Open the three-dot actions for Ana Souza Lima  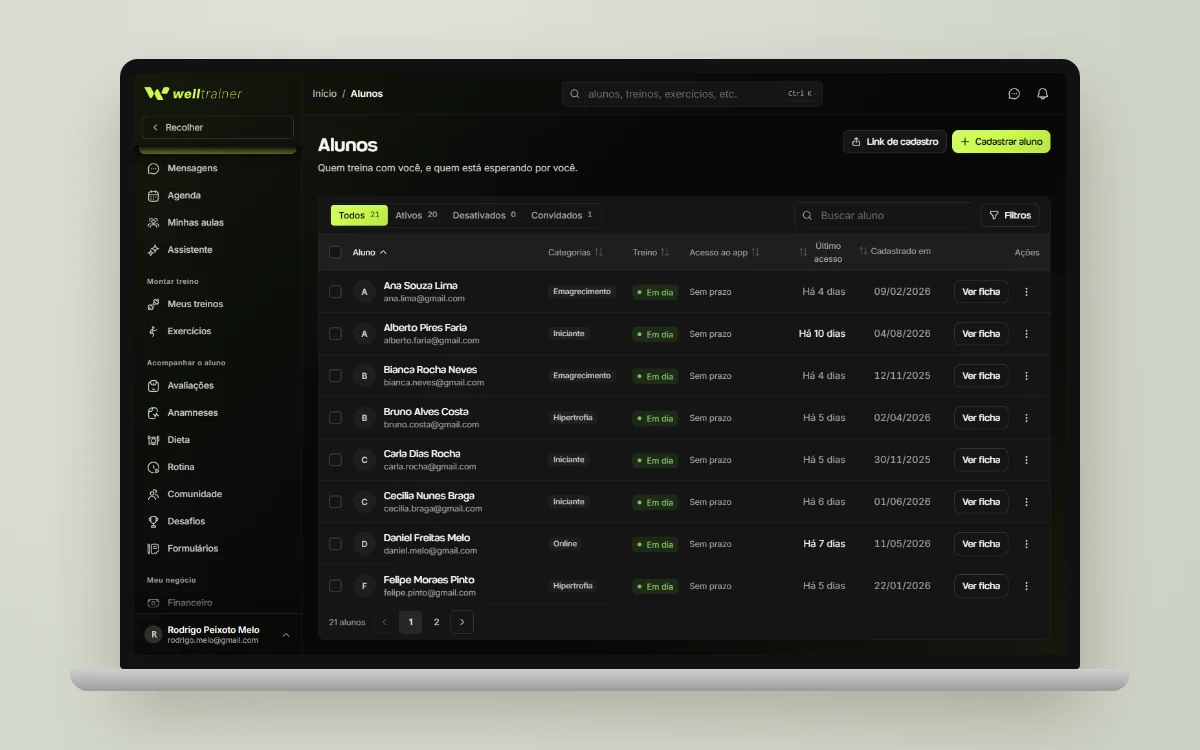1026,292
